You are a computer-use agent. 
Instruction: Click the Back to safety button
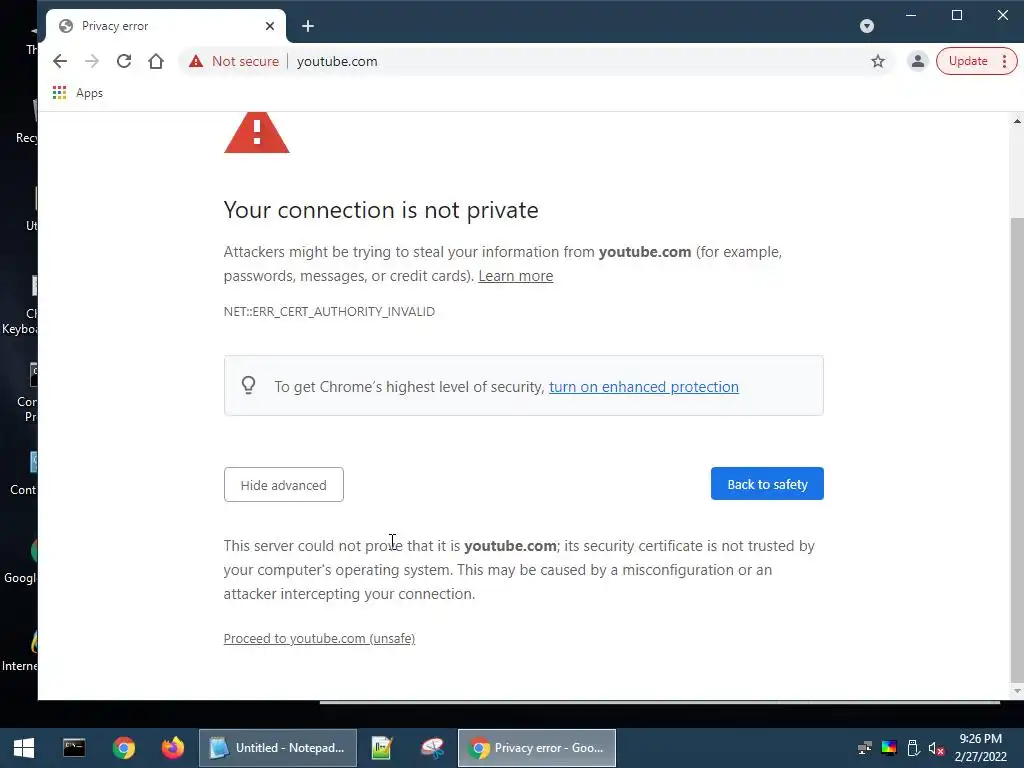[767, 484]
